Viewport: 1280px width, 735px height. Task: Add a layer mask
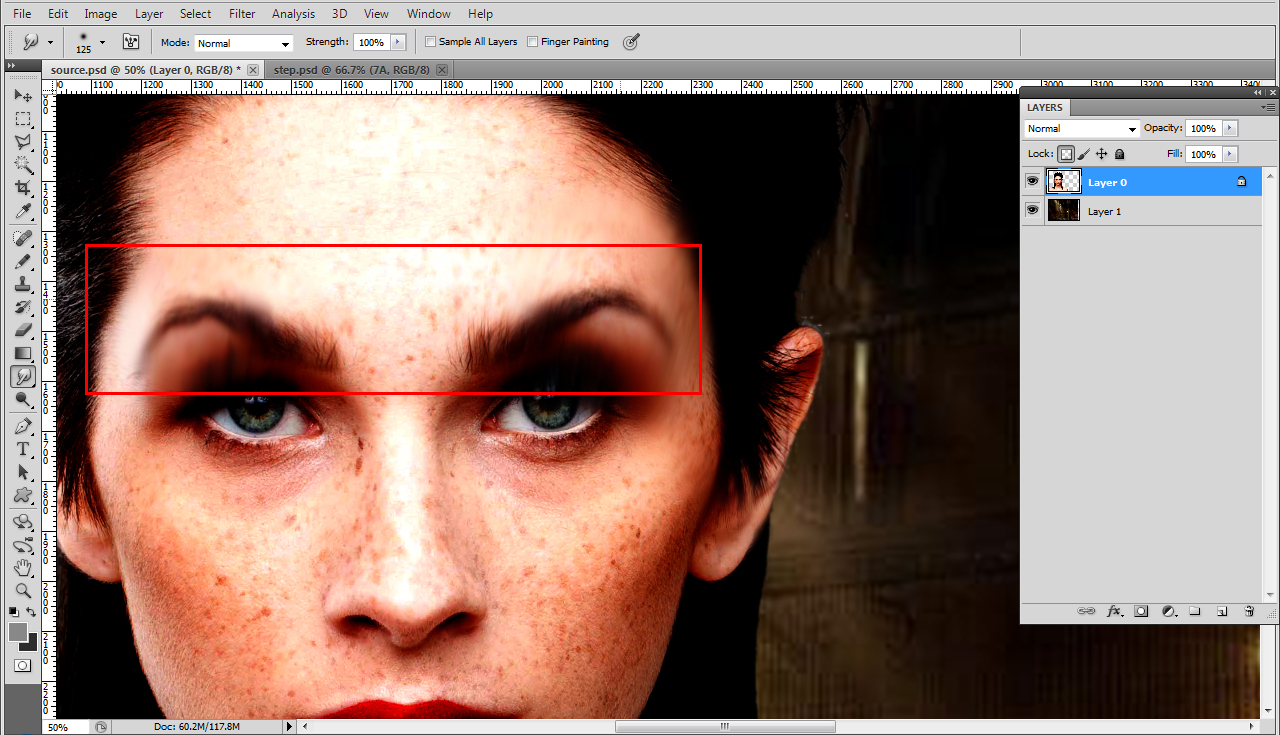pyautogui.click(x=1141, y=611)
